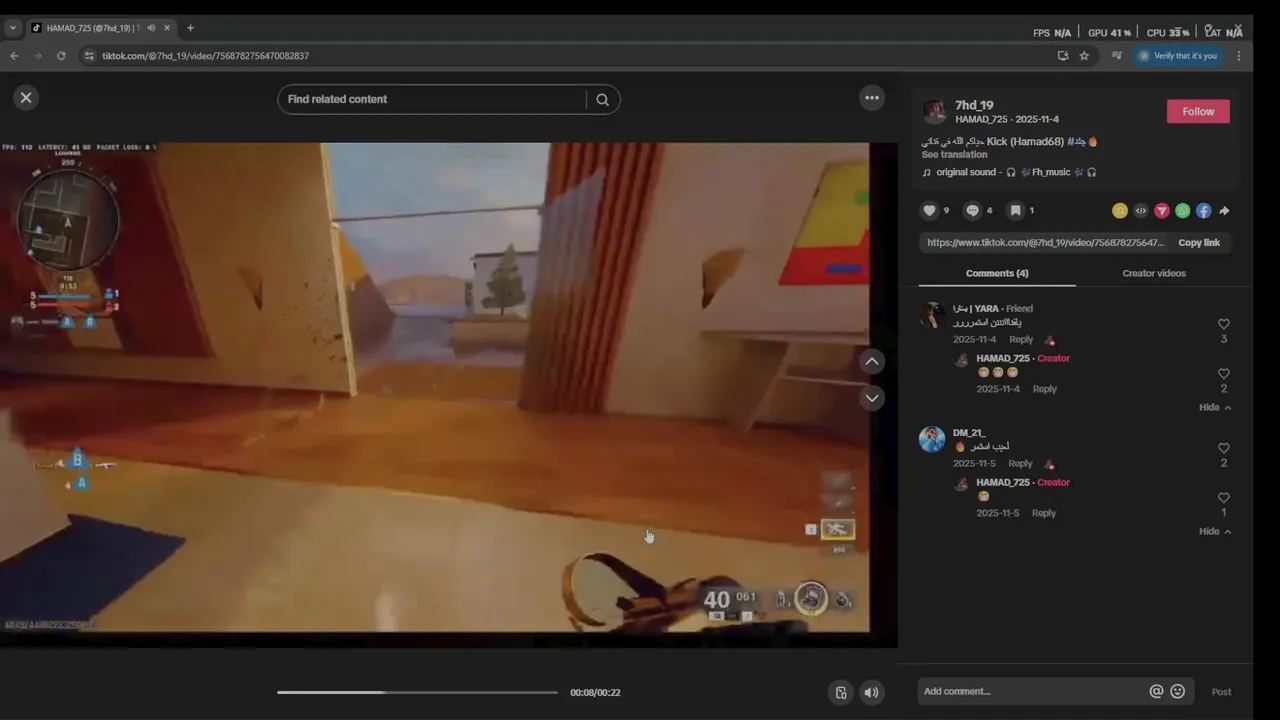Click the Post comment button
Image resolution: width=1280 pixels, height=720 pixels.
pos(1221,692)
